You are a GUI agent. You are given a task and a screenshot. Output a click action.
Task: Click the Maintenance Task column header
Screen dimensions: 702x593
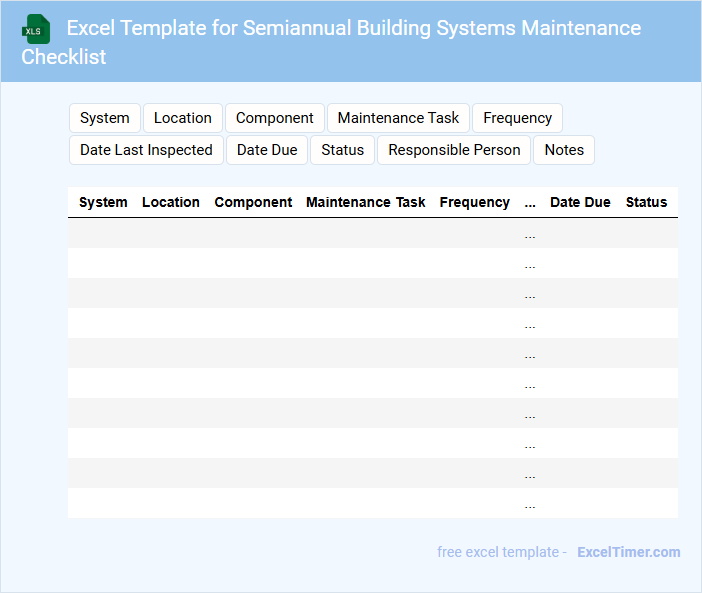pyautogui.click(x=365, y=202)
